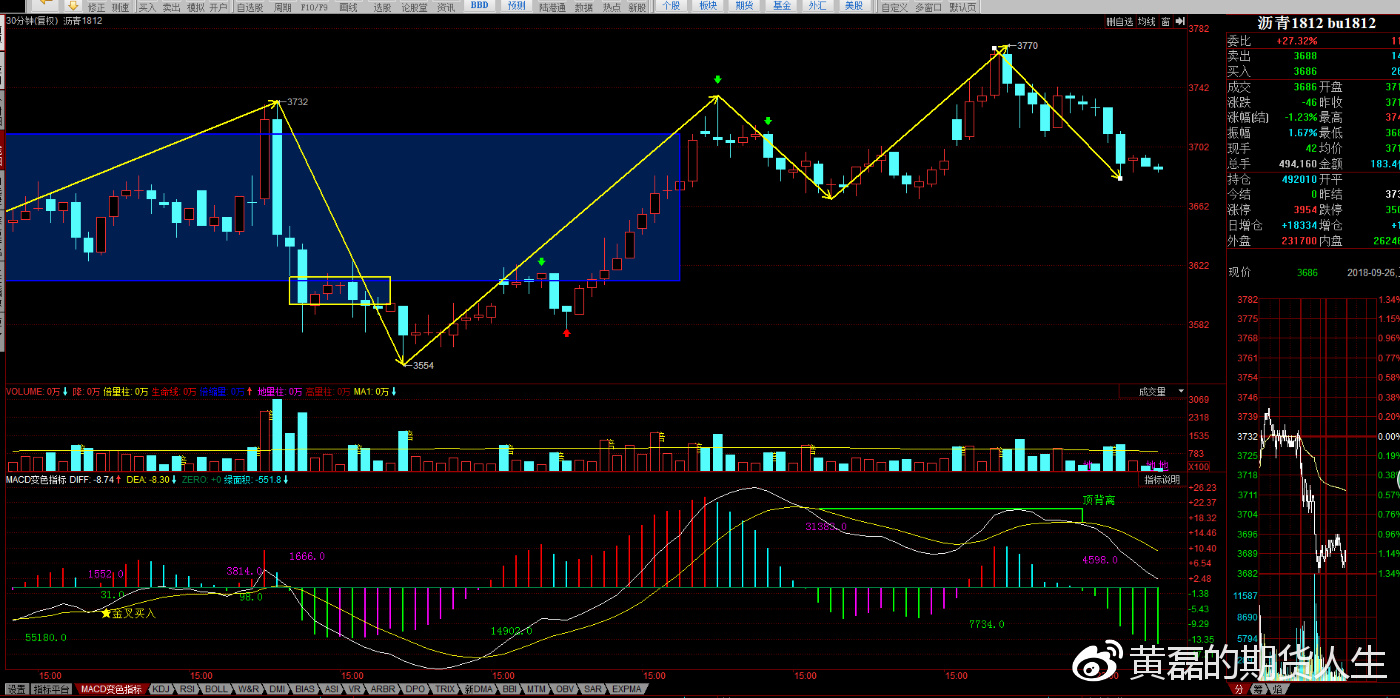Open the F10/F9 info tool

[315, 6]
